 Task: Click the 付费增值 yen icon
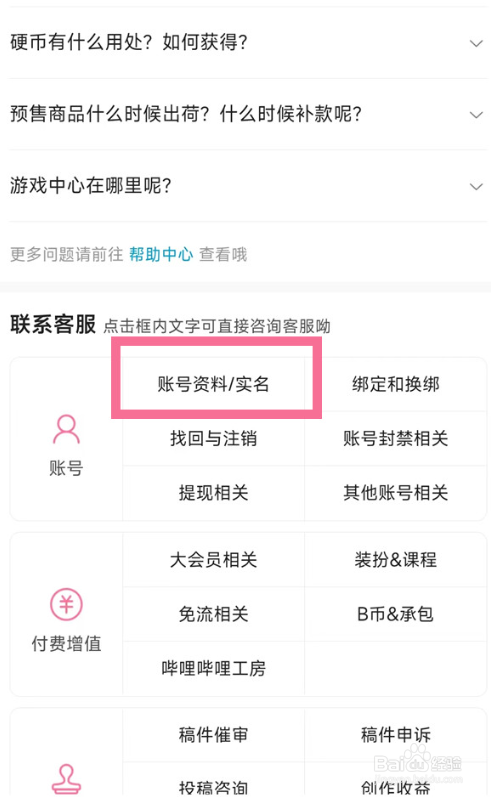[x=66, y=604]
